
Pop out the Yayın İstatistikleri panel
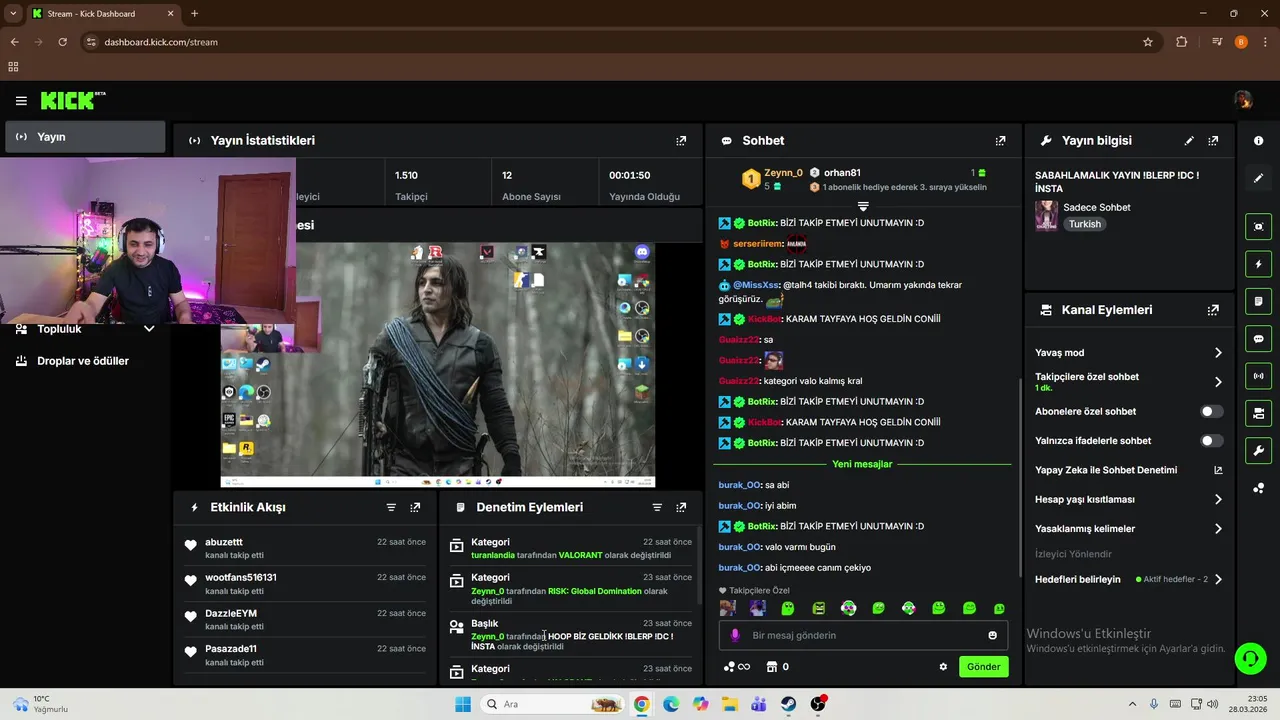[681, 141]
